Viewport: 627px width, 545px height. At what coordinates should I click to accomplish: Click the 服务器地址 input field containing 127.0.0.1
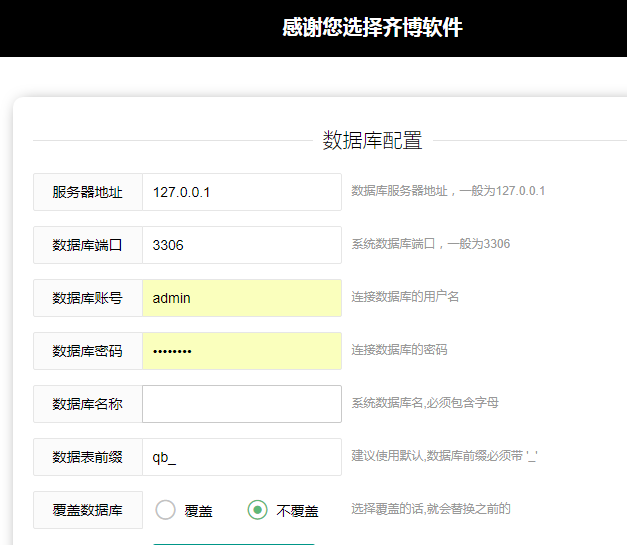(x=241, y=192)
